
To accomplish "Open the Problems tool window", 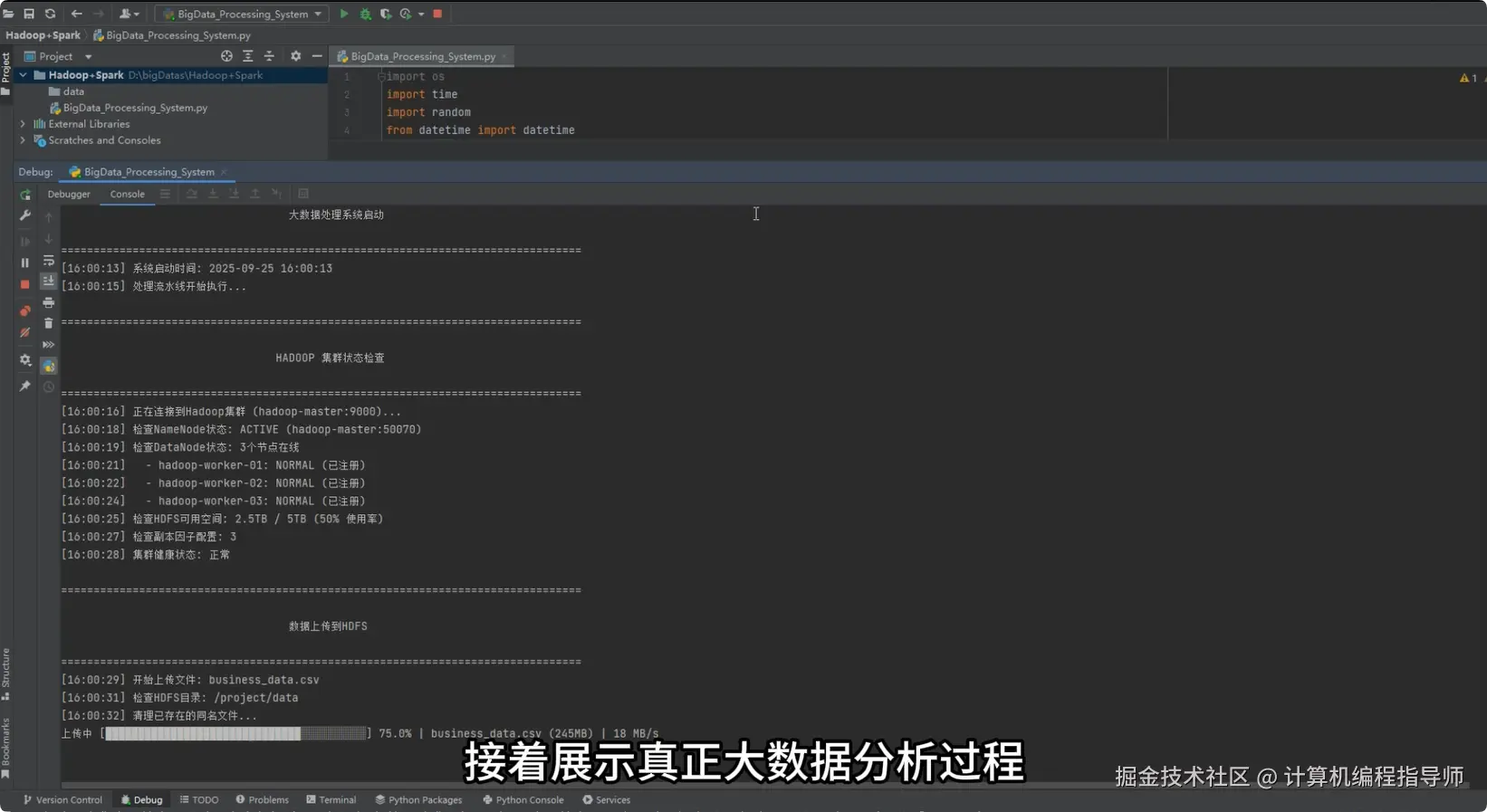I will click(x=263, y=800).
